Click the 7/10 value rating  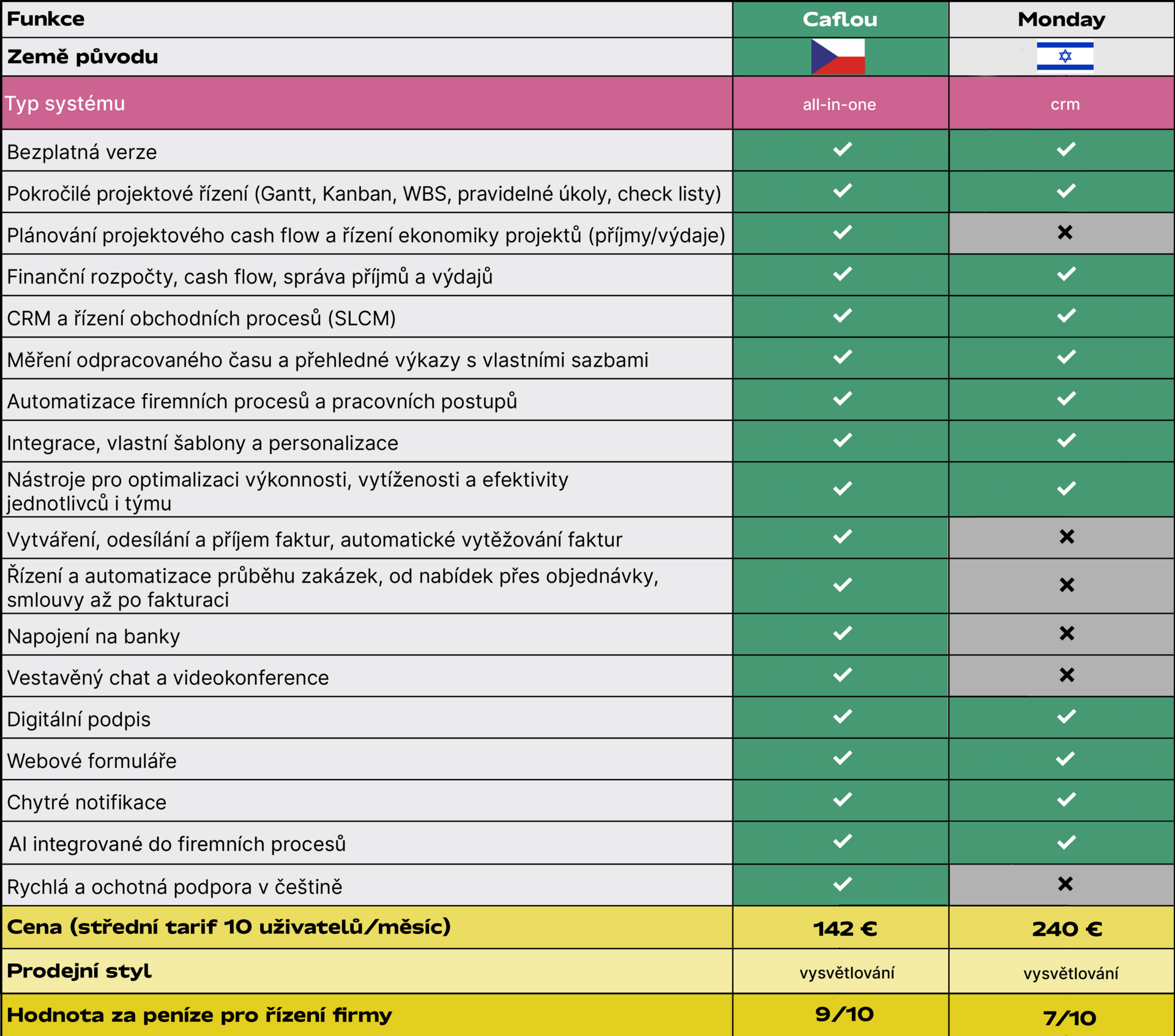pyautogui.click(x=1069, y=1018)
